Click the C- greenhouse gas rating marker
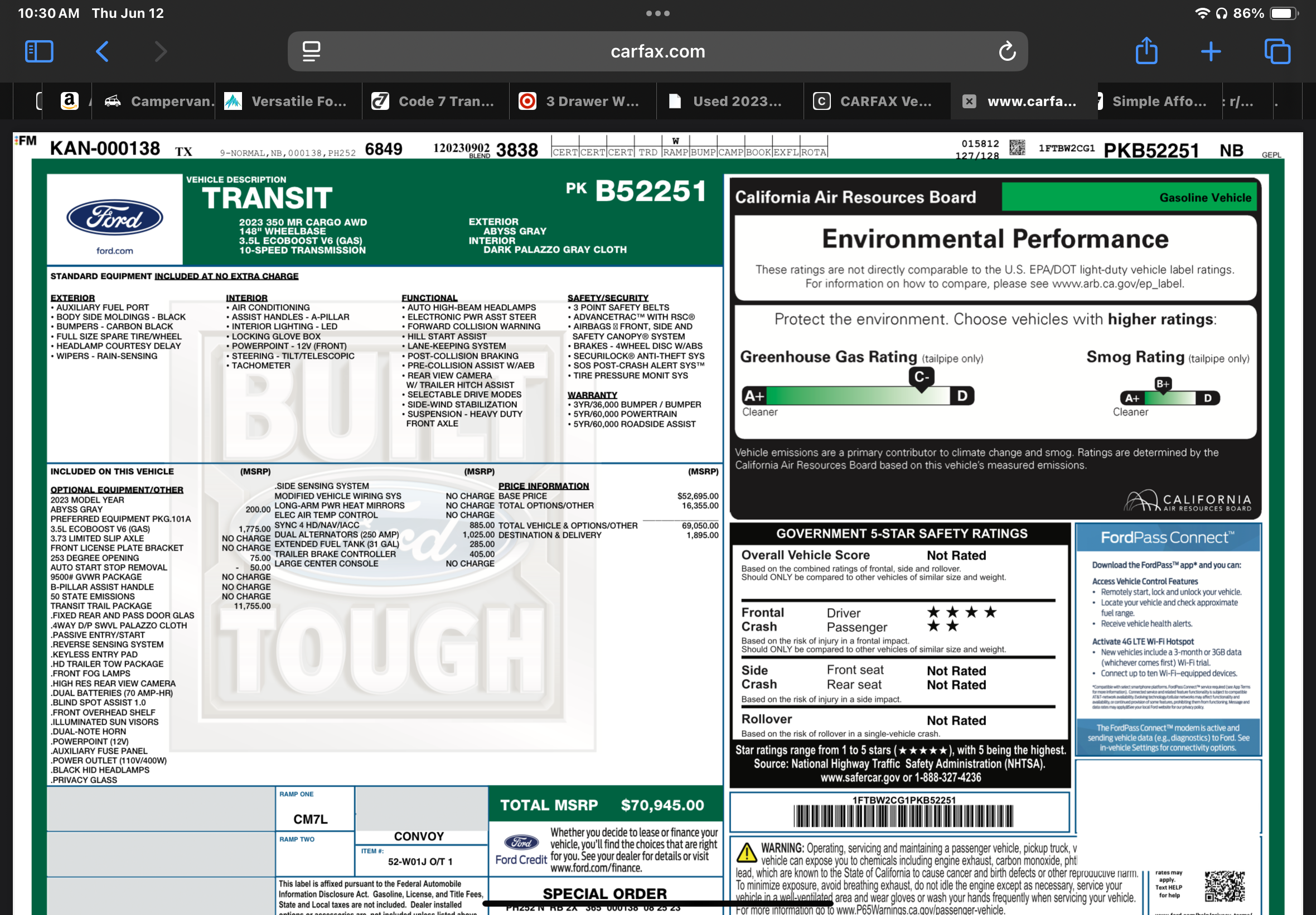 click(921, 378)
